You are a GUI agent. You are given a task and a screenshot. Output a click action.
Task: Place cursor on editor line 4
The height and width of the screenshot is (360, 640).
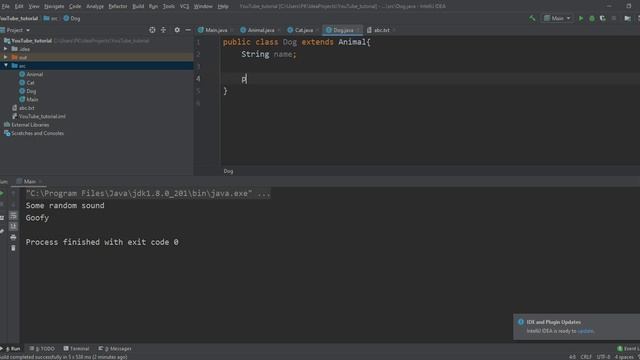tap(431, 79)
